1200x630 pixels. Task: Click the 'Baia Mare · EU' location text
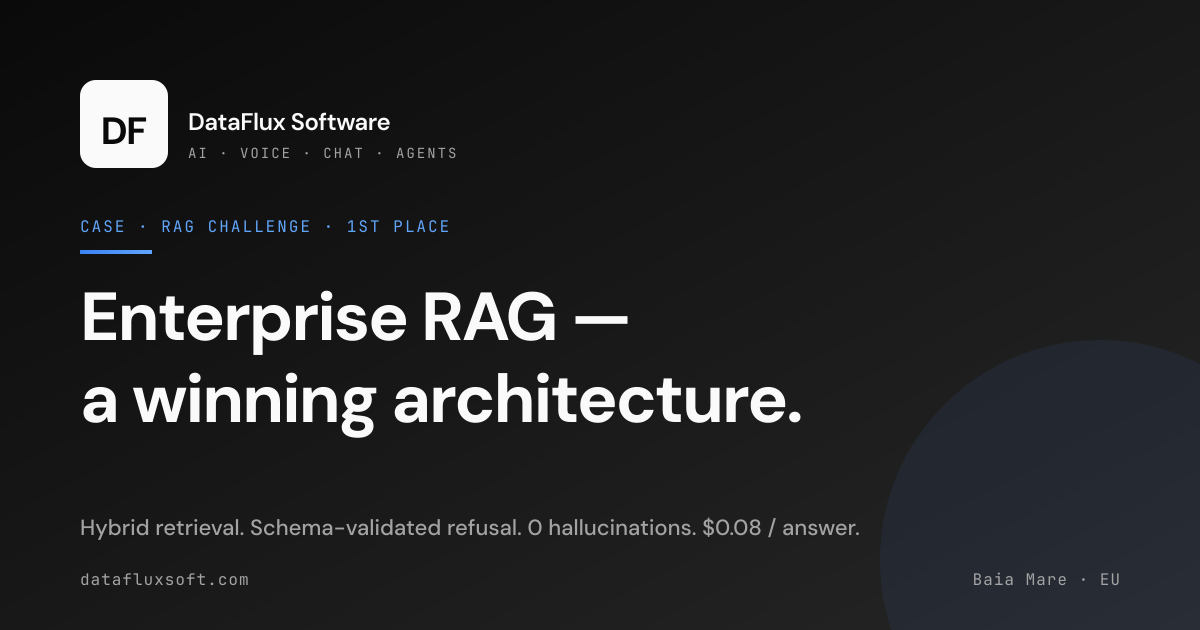tap(1046, 580)
